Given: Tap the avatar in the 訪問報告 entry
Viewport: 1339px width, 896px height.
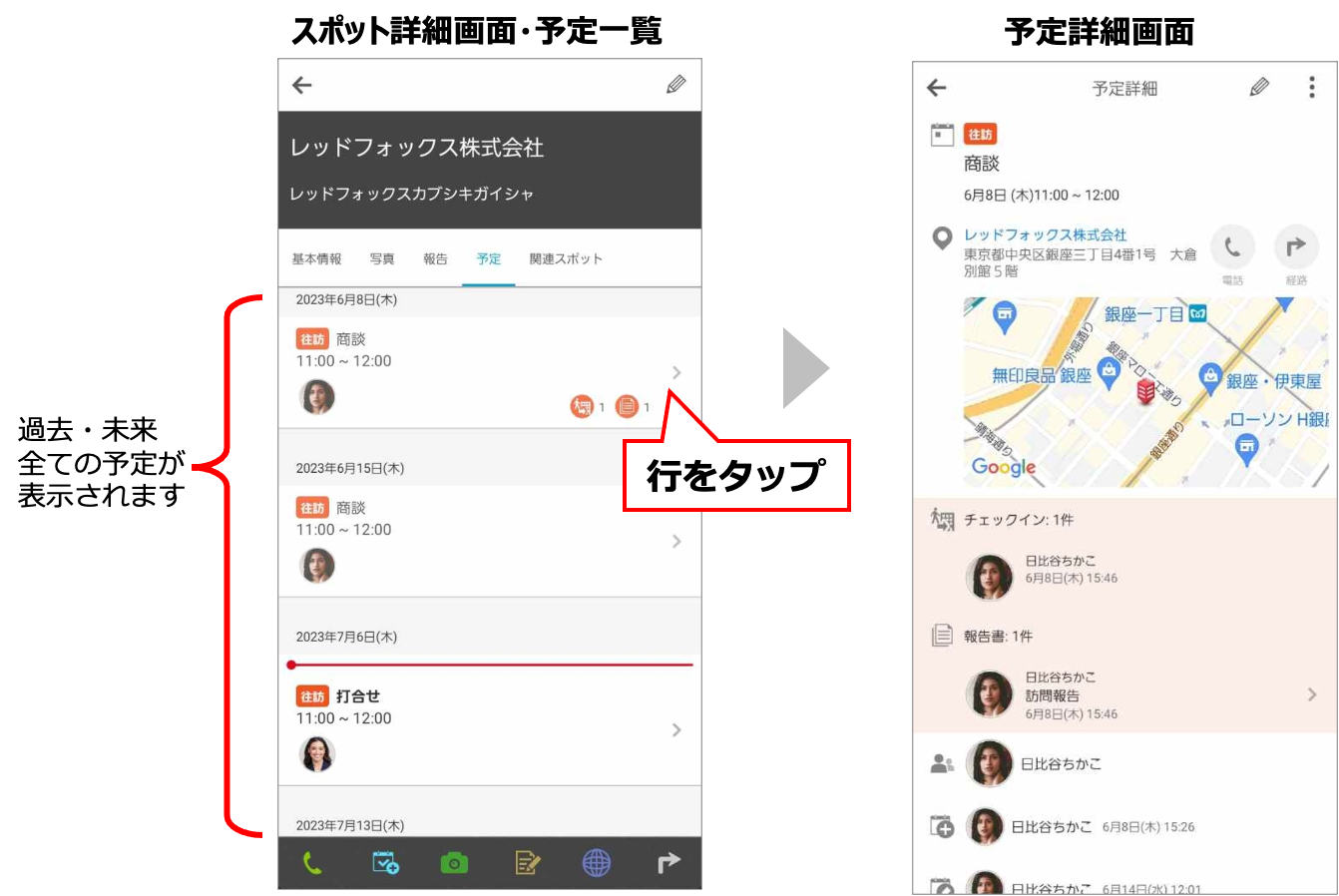Looking at the screenshot, I should coord(990,693).
